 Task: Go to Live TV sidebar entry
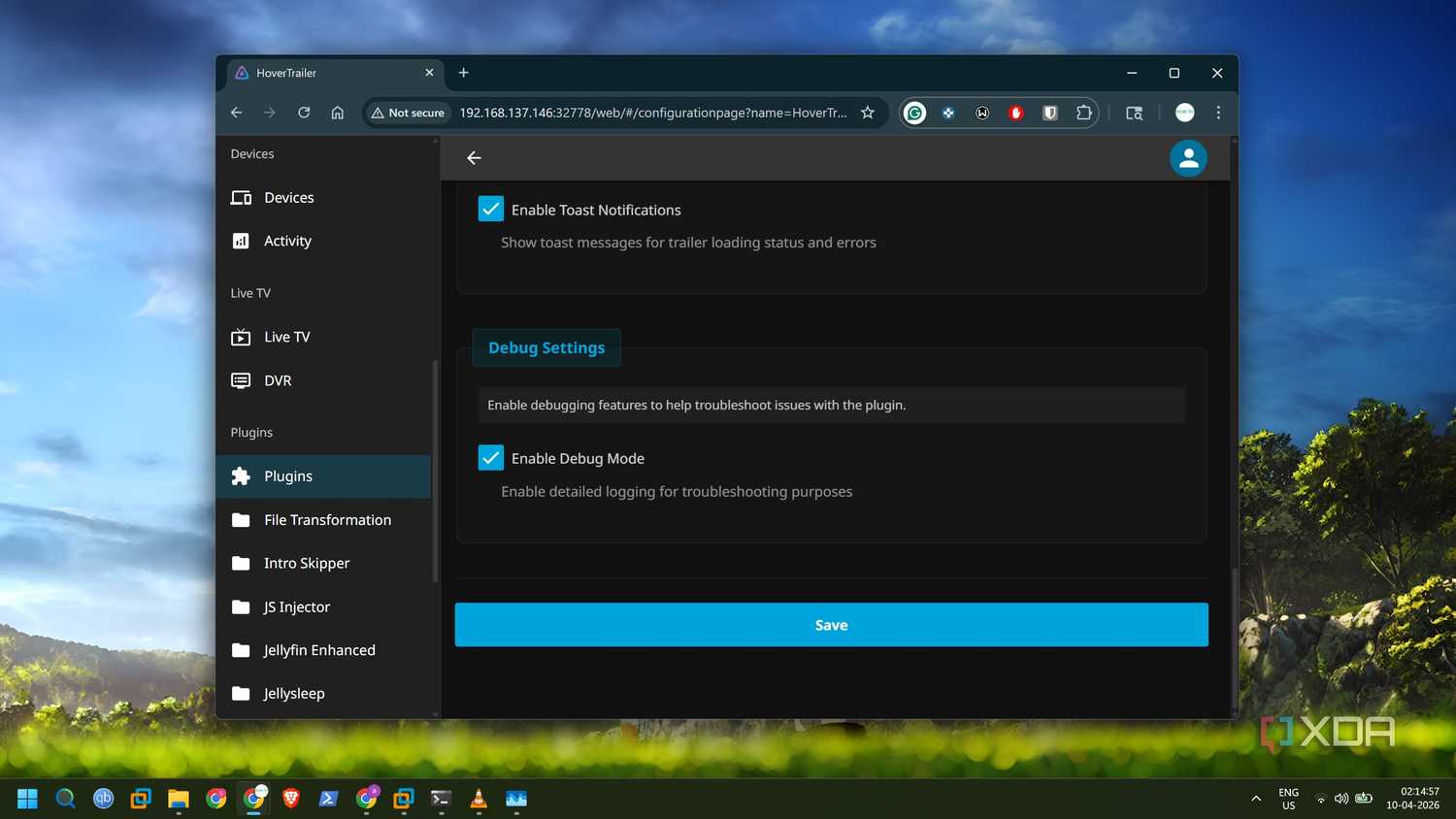[323, 337]
